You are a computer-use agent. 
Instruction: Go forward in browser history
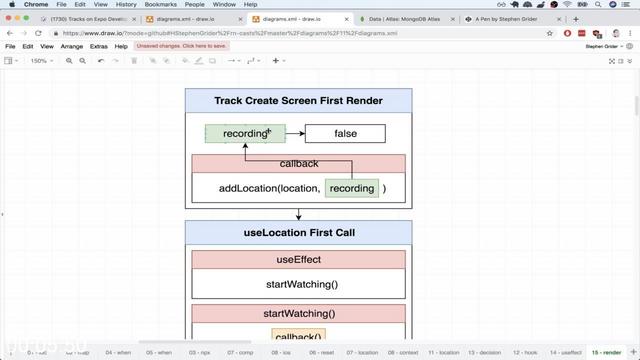click(24, 33)
